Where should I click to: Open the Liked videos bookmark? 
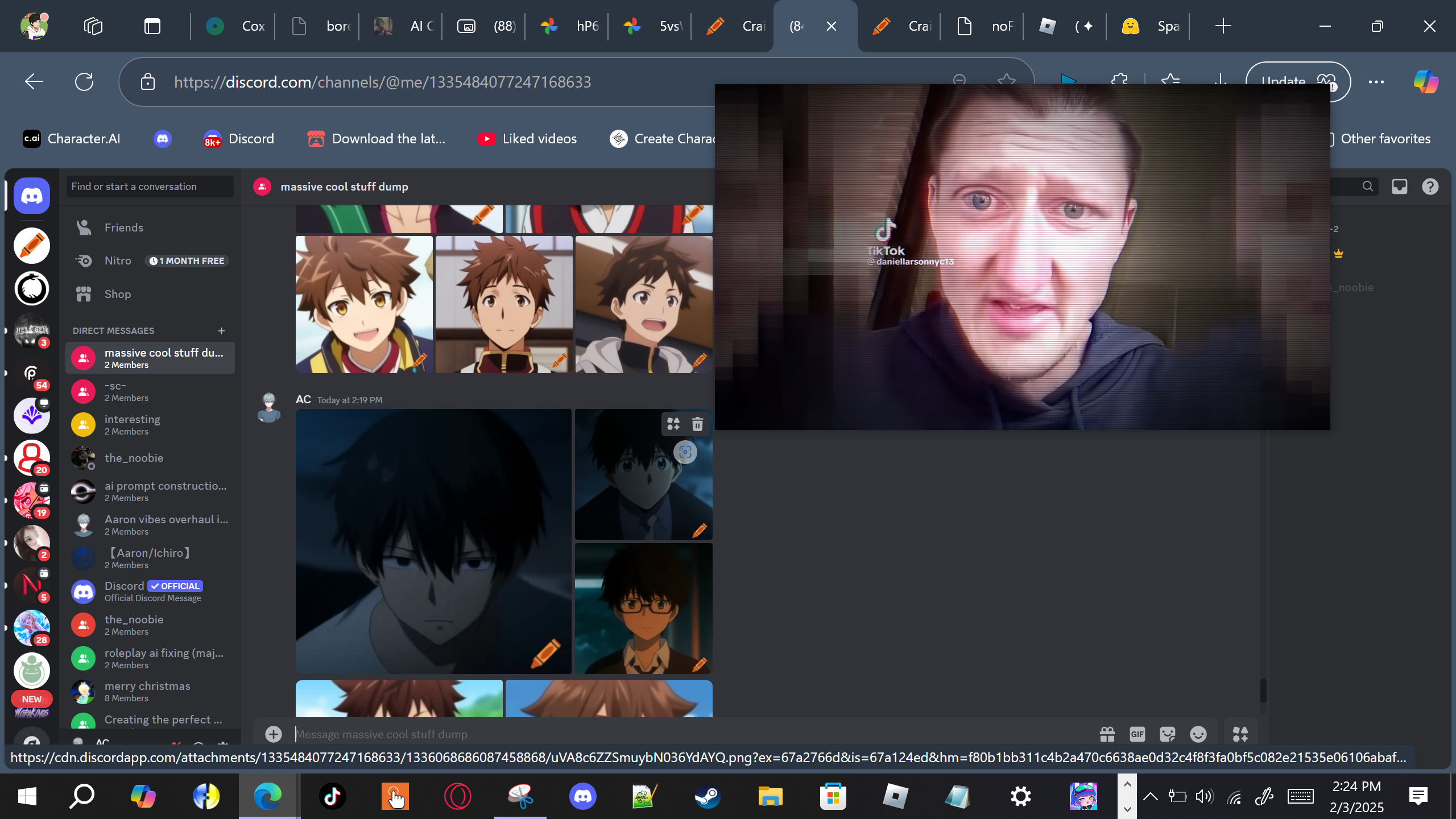(x=527, y=139)
